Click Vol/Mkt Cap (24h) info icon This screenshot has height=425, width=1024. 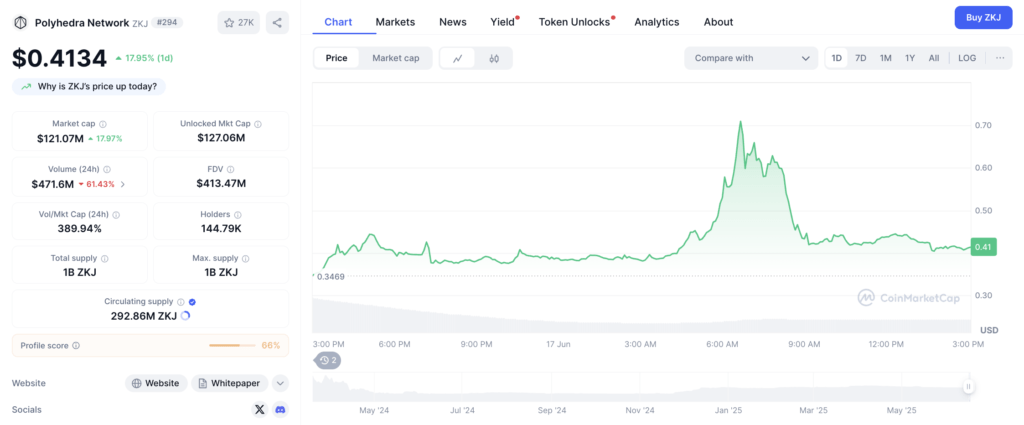[x=116, y=214]
